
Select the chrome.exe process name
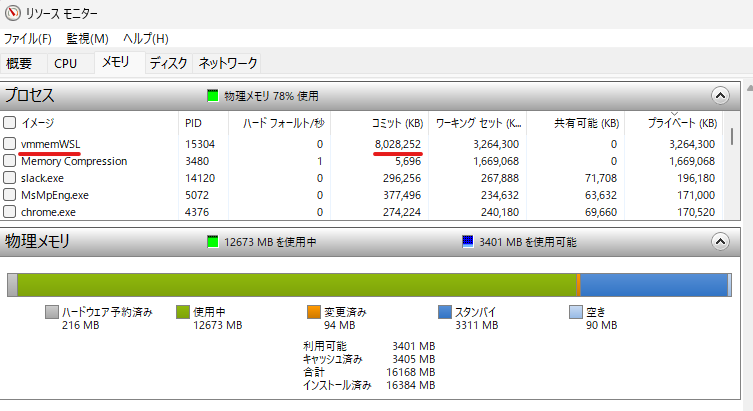pos(48,212)
